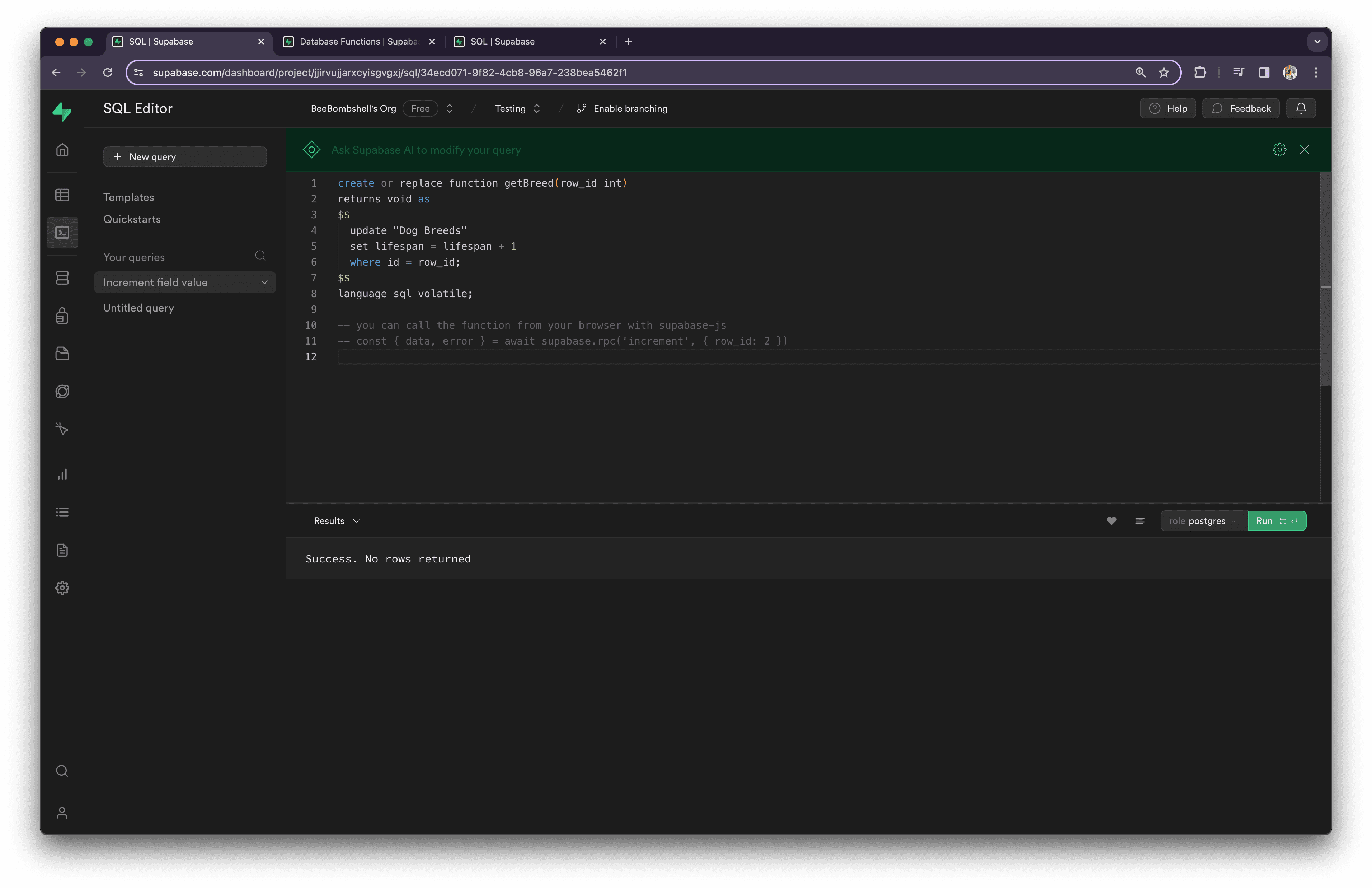
Task: Bookmark this page with the star icon
Action: pos(1164,73)
